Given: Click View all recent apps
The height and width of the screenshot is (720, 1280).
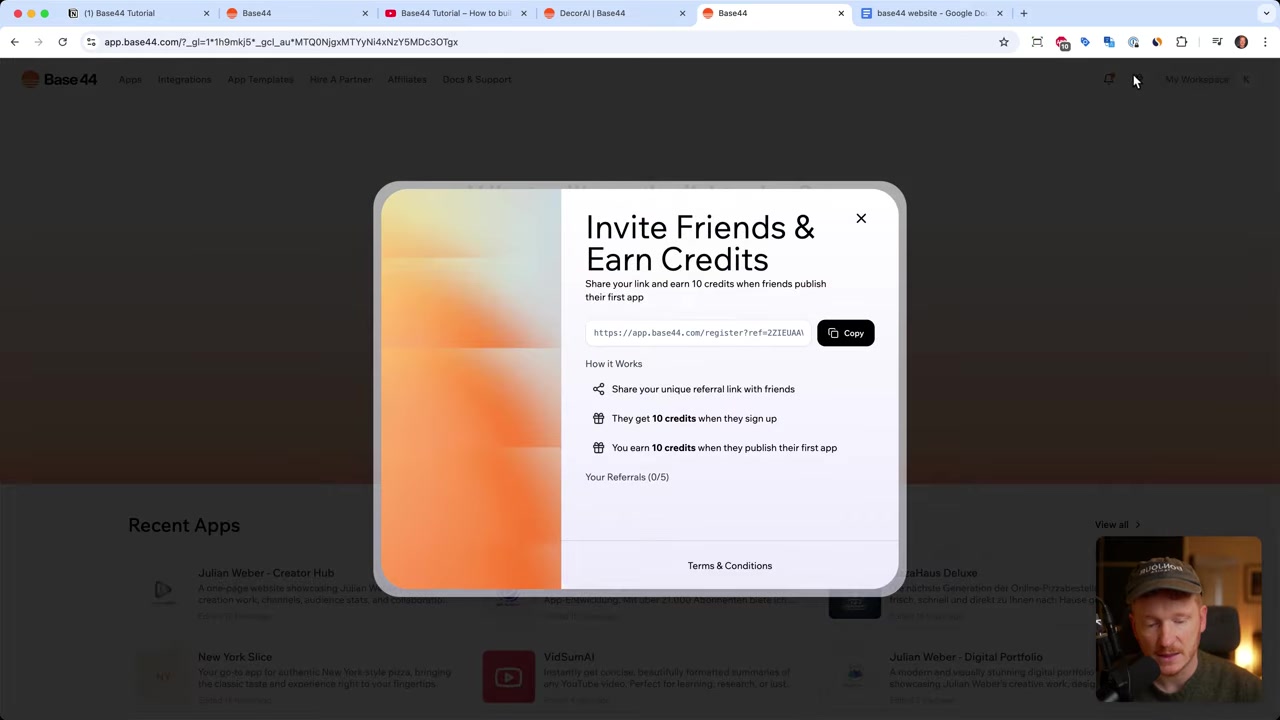Looking at the screenshot, I should pos(1117,525).
